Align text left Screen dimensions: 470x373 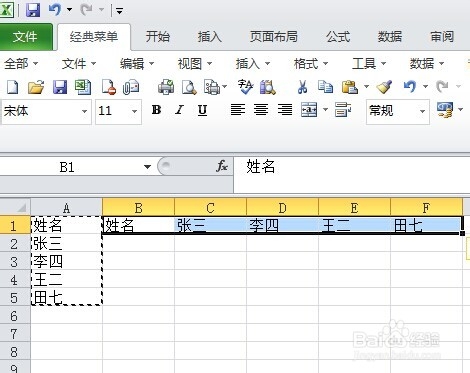(x=238, y=110)
